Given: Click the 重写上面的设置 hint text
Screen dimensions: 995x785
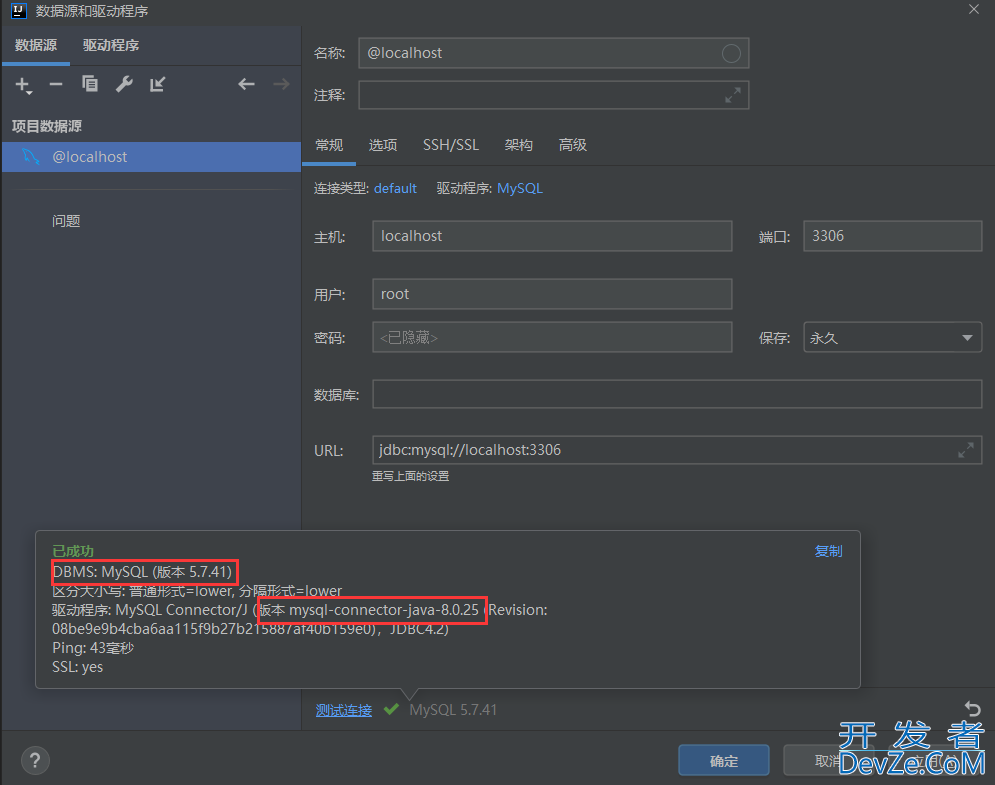Looking at the screenshot, I should point(411,476).
